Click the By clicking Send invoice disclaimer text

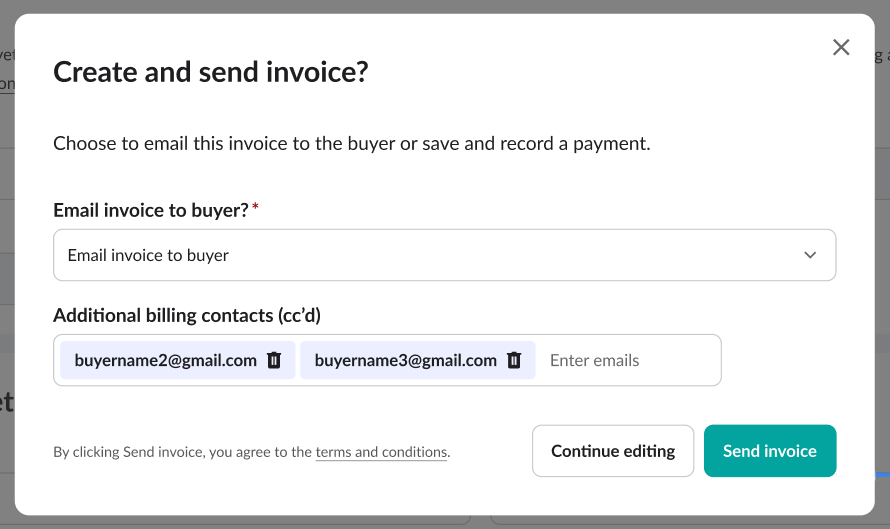point(180,452)
